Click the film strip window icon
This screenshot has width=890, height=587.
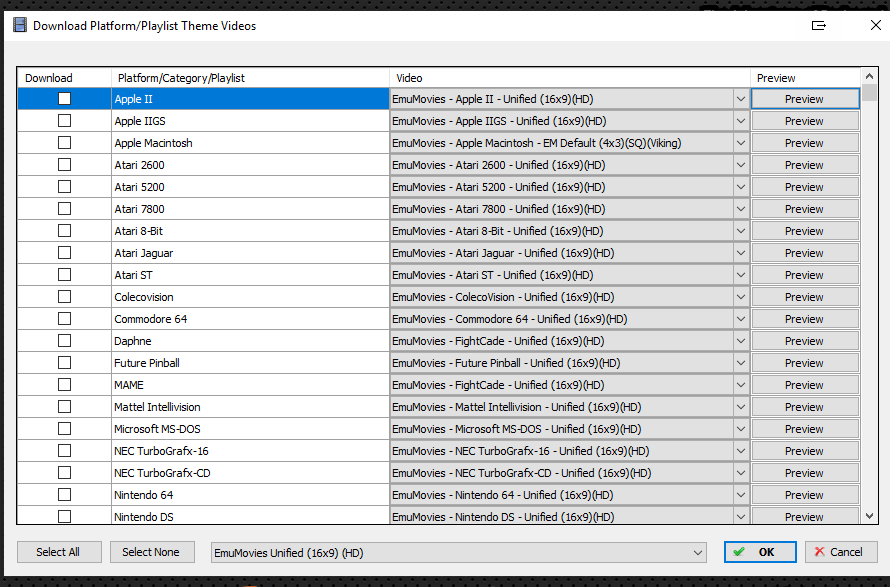20,25
